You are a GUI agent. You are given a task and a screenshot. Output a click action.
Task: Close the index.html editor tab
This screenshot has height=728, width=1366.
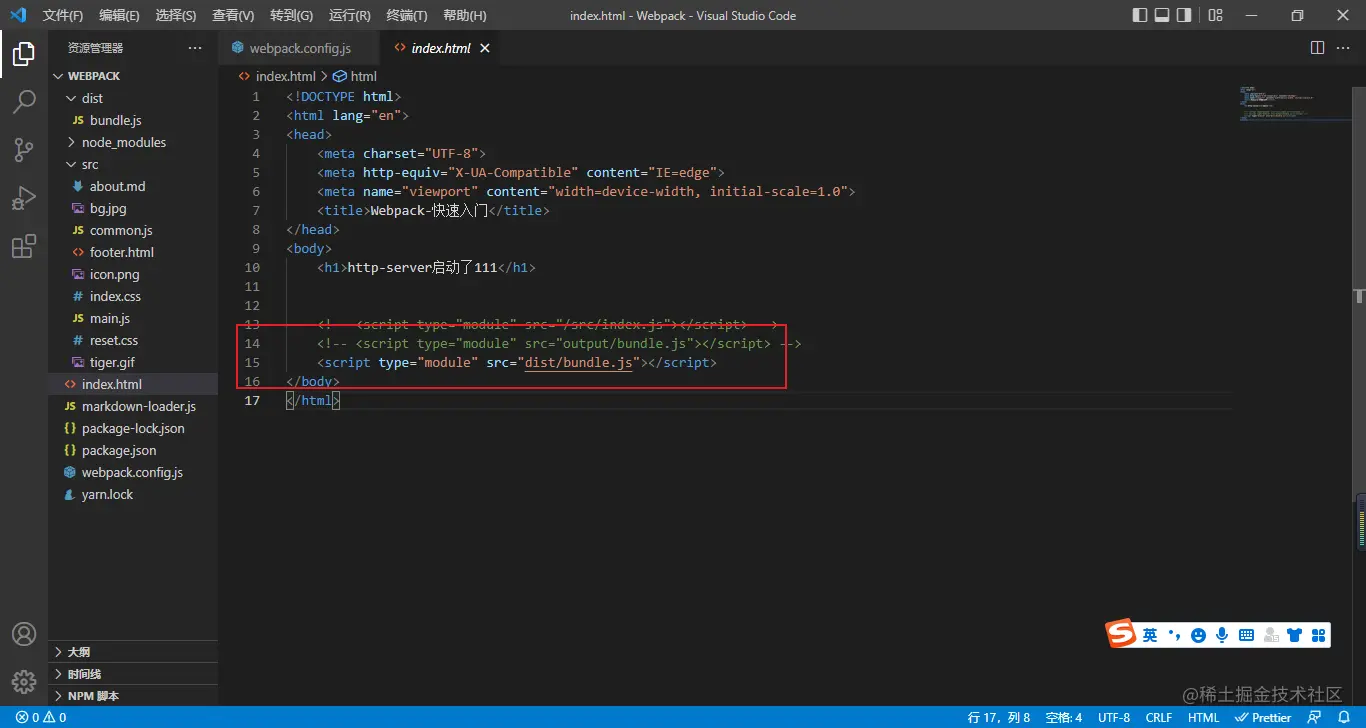pyautogui.click(x=485, y=48)
